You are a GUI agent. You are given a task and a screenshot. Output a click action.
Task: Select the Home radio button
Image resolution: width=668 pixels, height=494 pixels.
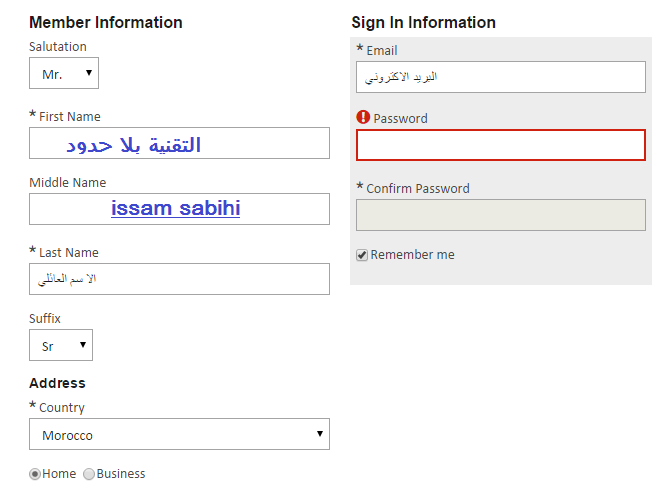pyautogui.click(x=35, y=474)
